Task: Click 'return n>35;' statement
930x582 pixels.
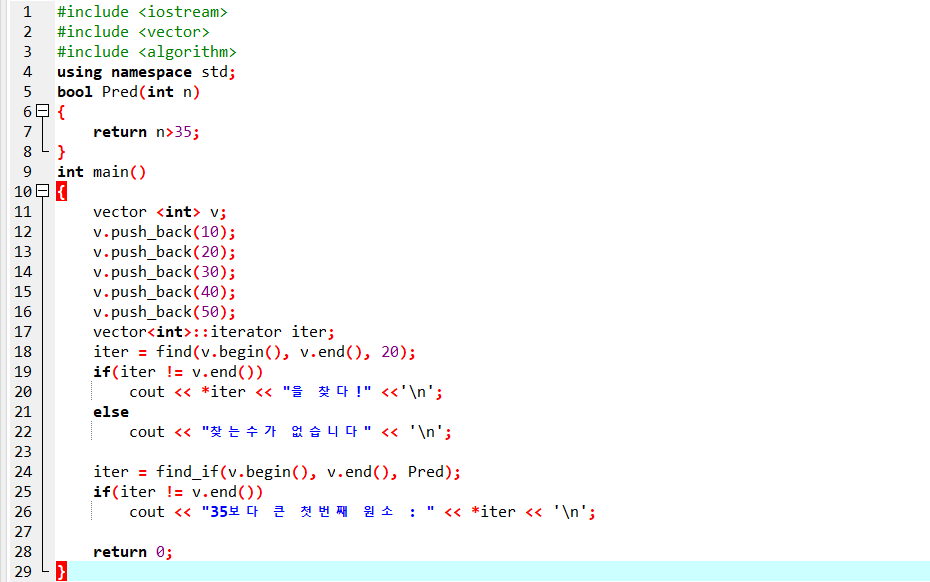Action: point(146,132)
